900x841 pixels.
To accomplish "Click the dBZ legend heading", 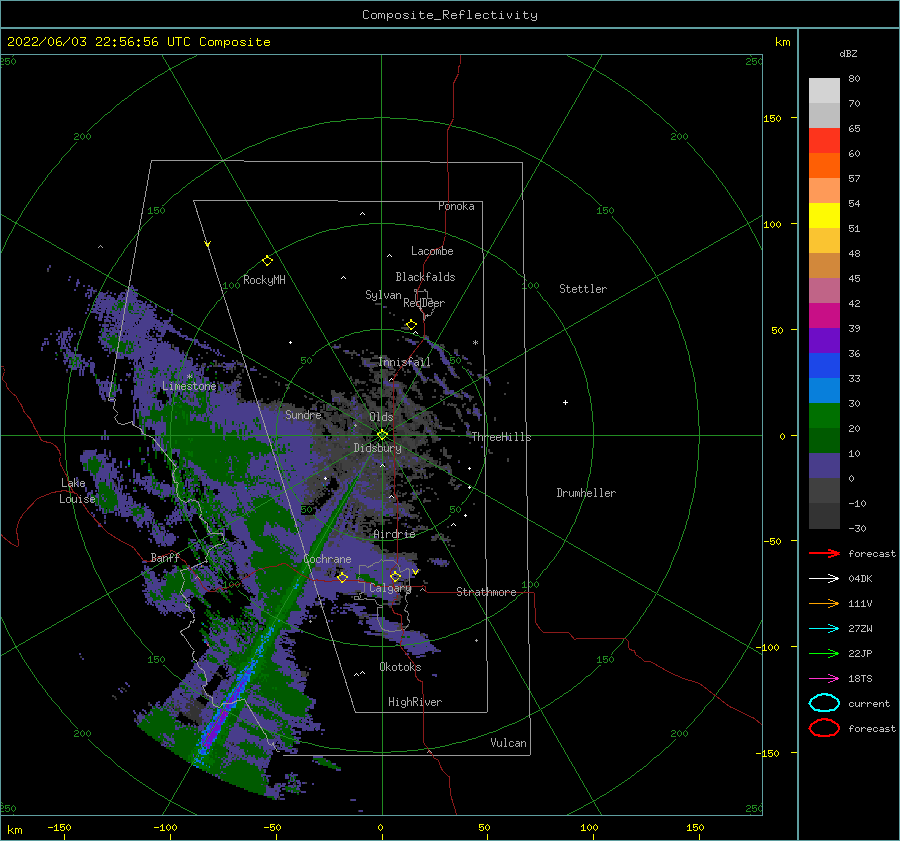I will click(x=848, y=53).
